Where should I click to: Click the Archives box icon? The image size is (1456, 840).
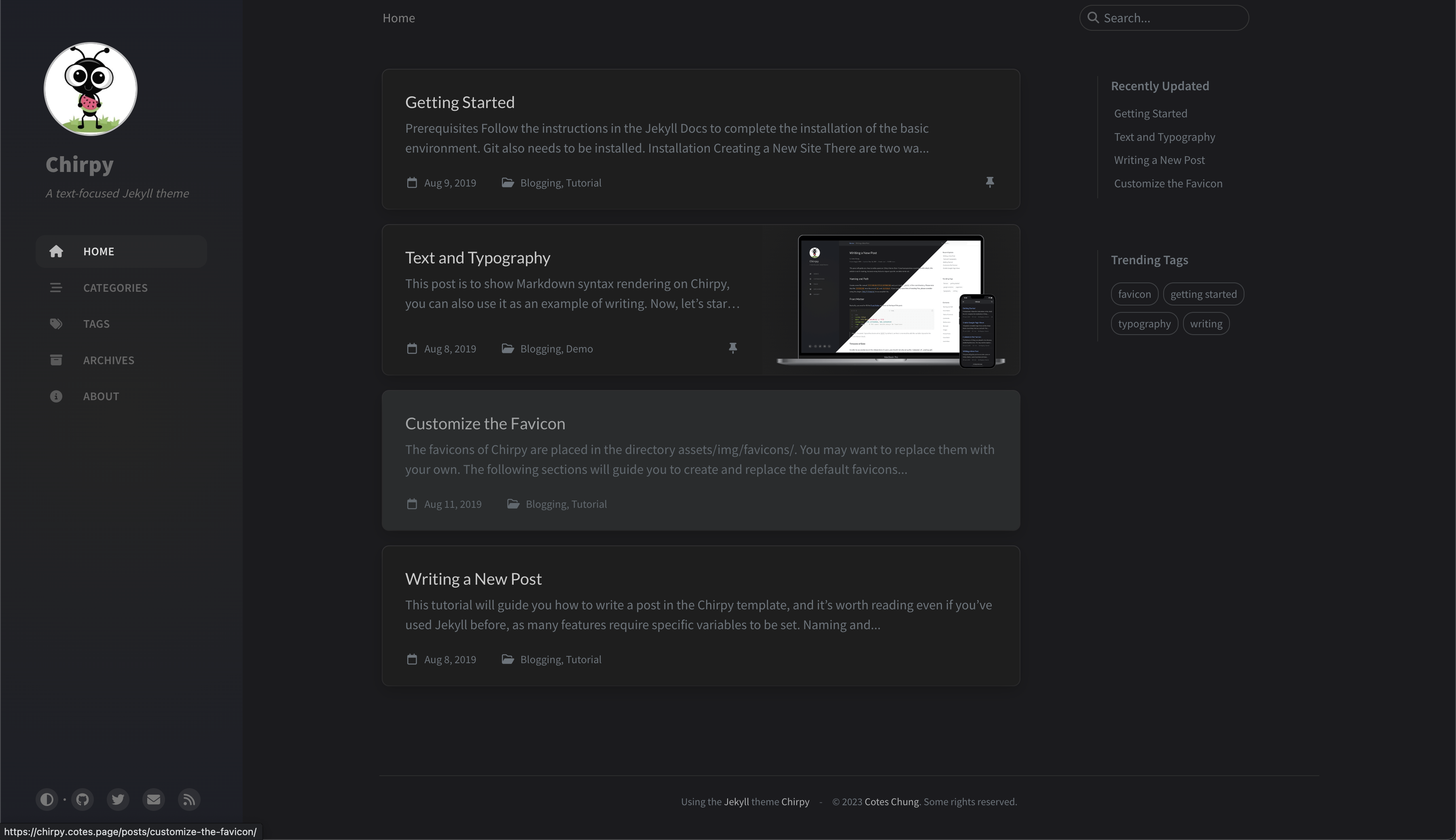(56, 360)
